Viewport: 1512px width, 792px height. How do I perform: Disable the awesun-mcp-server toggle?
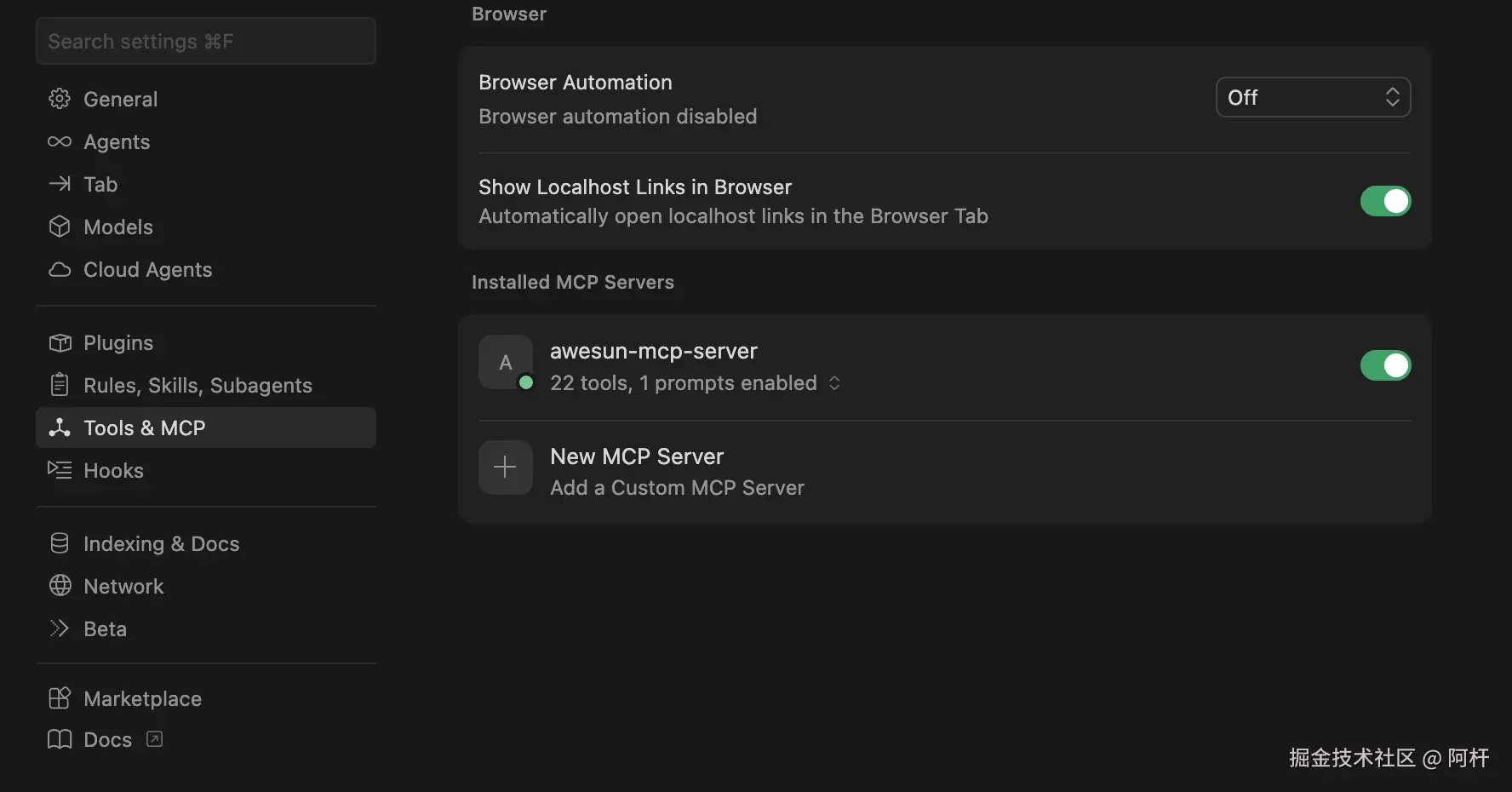[x=1385, y=365]
